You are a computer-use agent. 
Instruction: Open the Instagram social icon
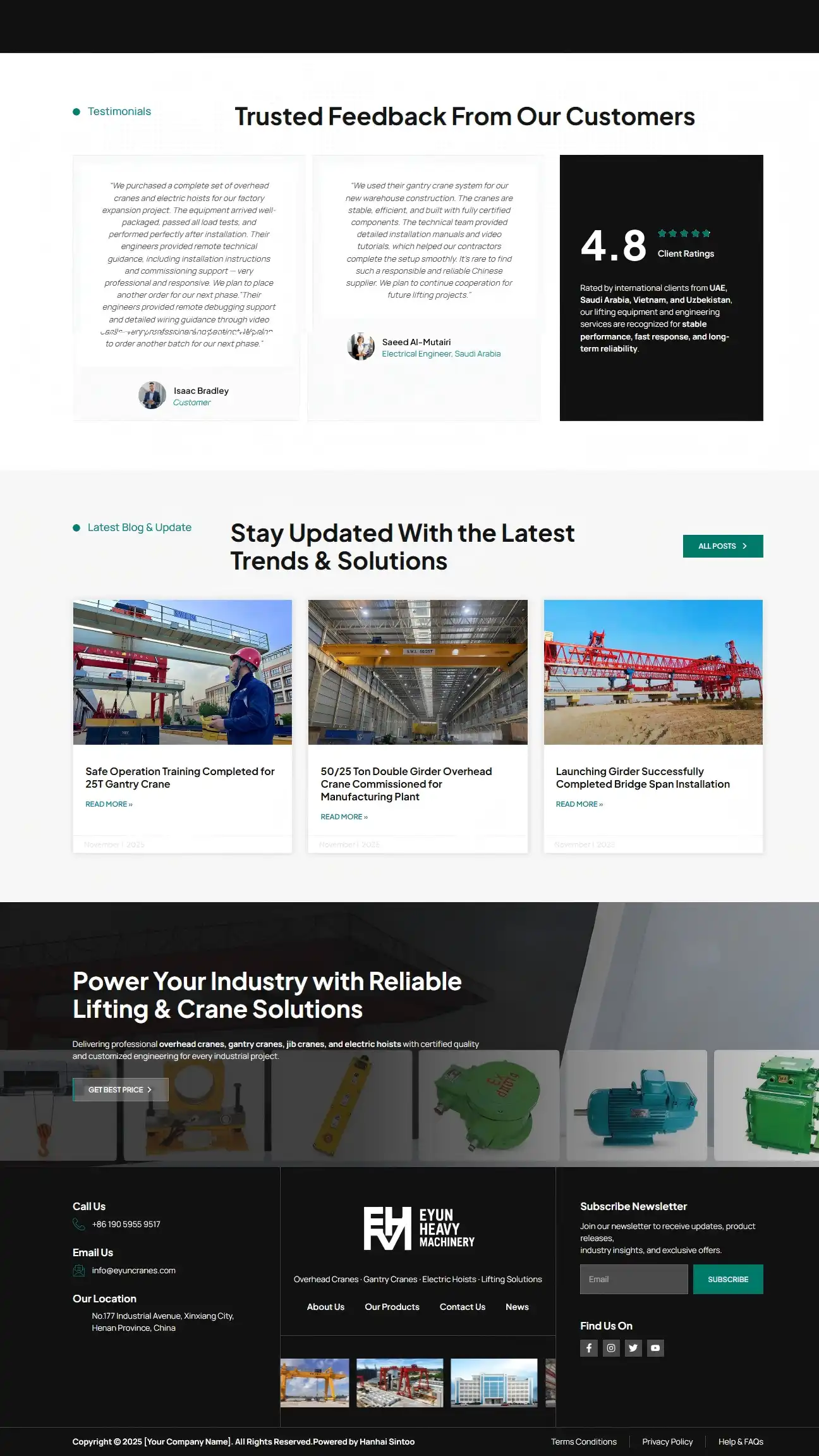click(x=611, y=1348)
